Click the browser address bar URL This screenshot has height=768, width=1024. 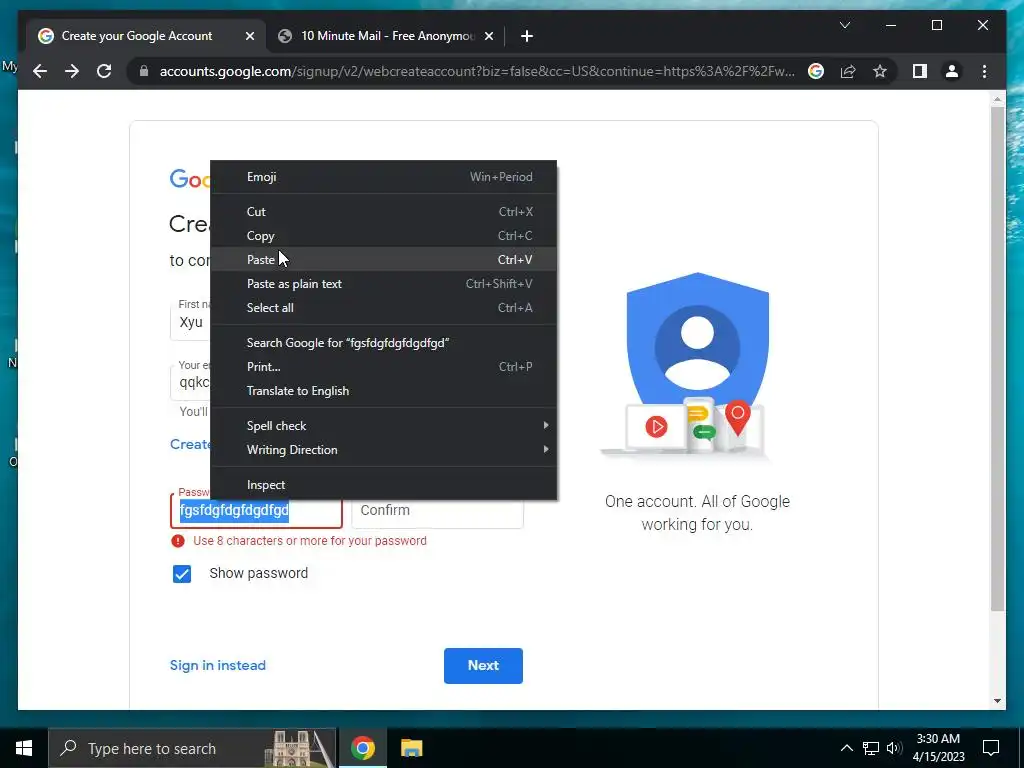(477, 71)
